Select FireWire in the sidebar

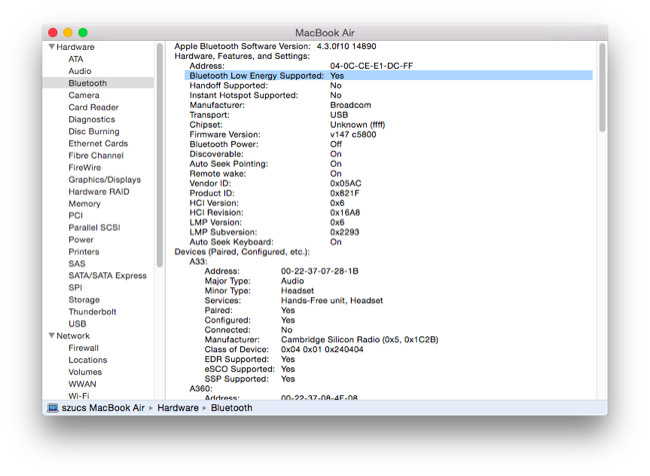pos(85,168)
